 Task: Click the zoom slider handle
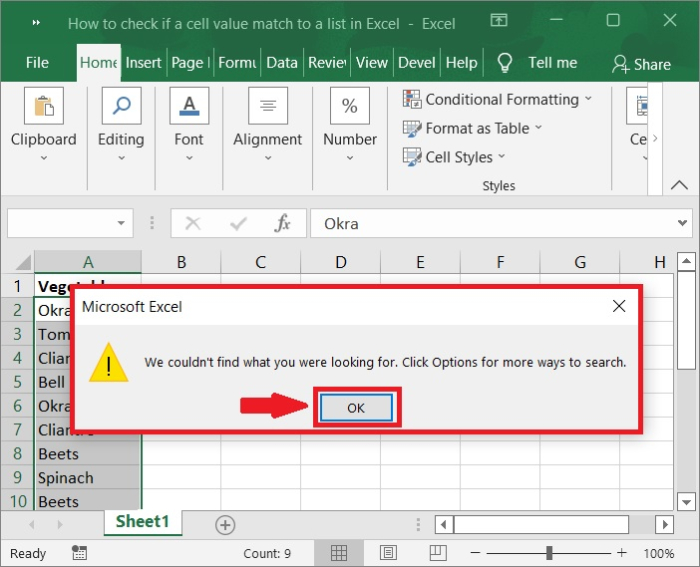[x=549, y=553]
